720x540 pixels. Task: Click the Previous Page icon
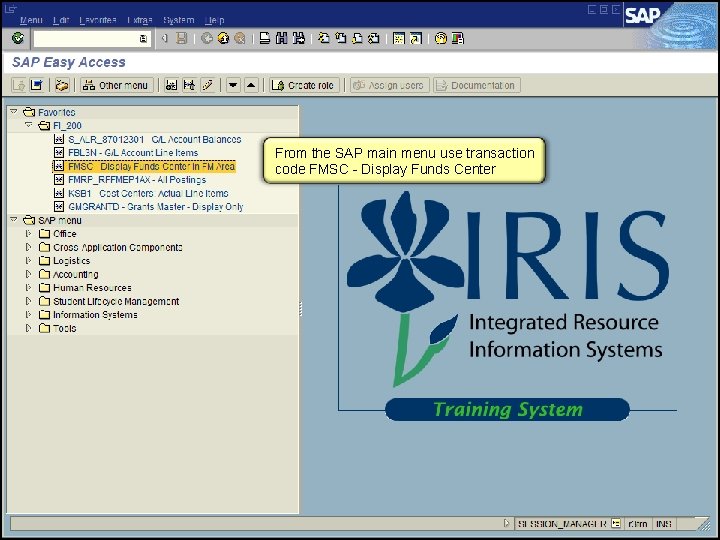pos(340,39)
